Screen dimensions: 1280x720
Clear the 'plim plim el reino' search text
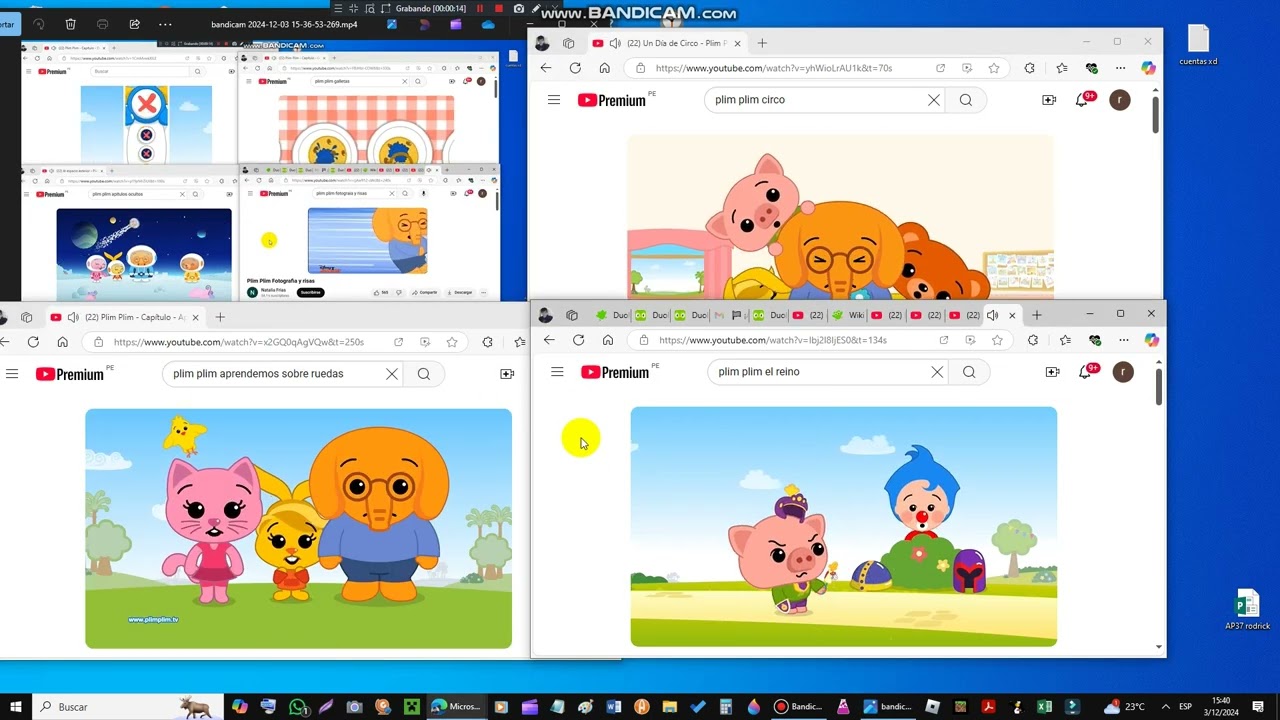tap(937, 372)
